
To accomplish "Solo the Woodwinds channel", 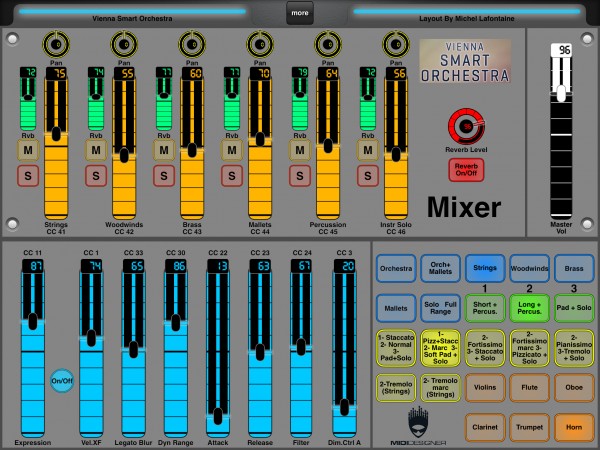I will pos(96,176).
